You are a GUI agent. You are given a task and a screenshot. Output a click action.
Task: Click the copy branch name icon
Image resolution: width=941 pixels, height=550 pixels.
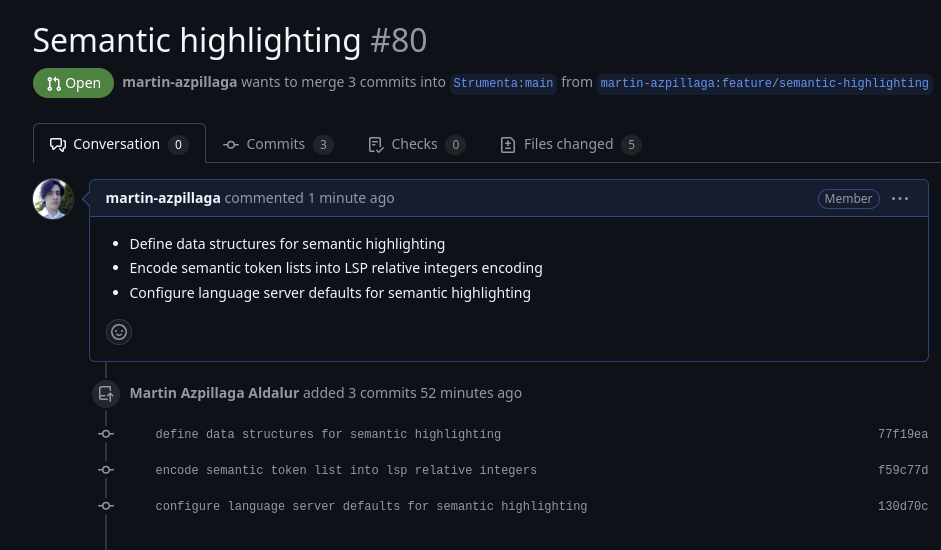[x=936, y=83]
